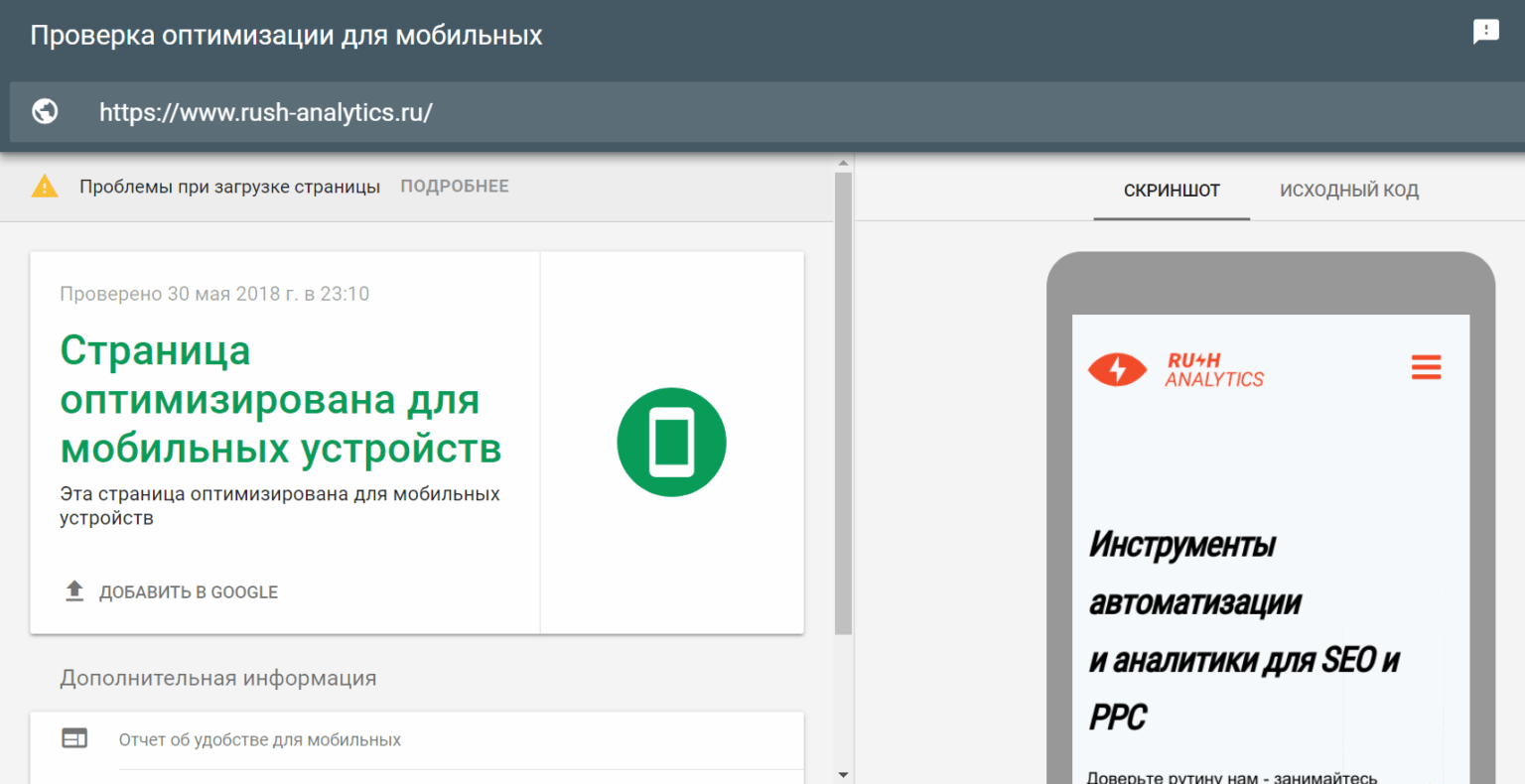This screenshot has height=784, width=1525.
Task: Click scrollbar up arrow in left panel
Action: pyautogui.click(x=843, y=163)
